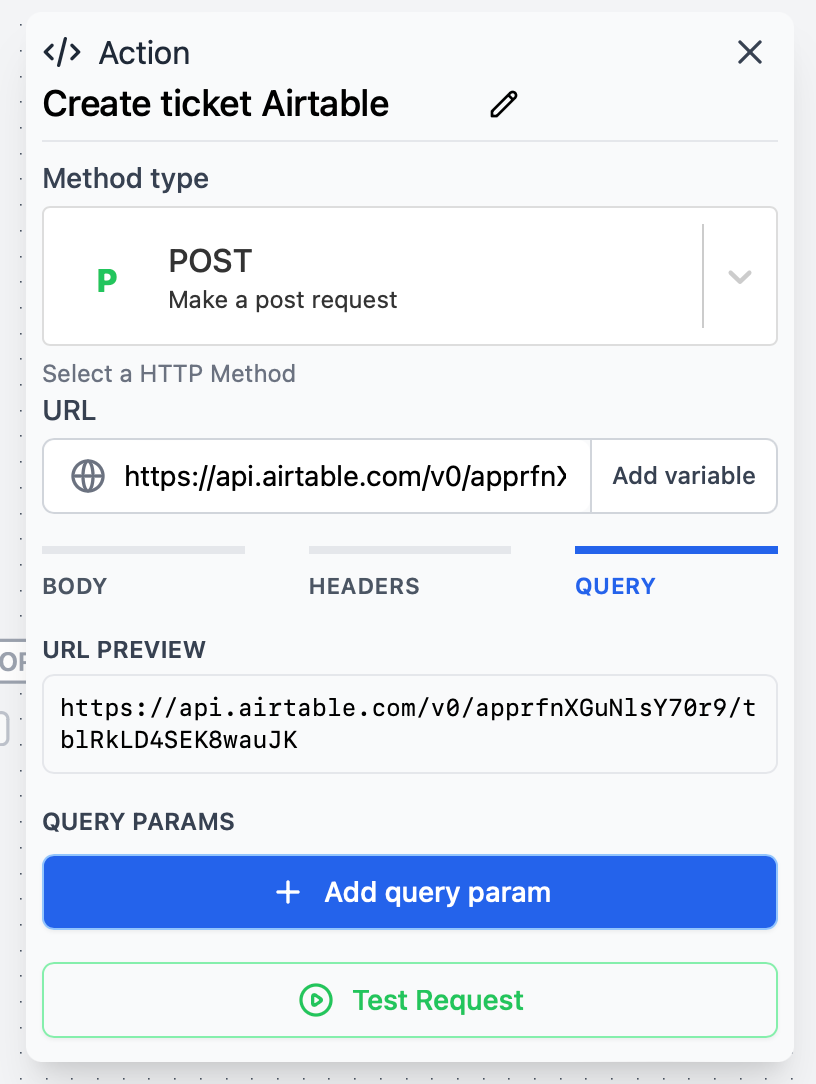Image resolution: width=816 pixels, height=1084 pixels.
Task: Click the X to close the Action panel
Action: tap(750, 52)
